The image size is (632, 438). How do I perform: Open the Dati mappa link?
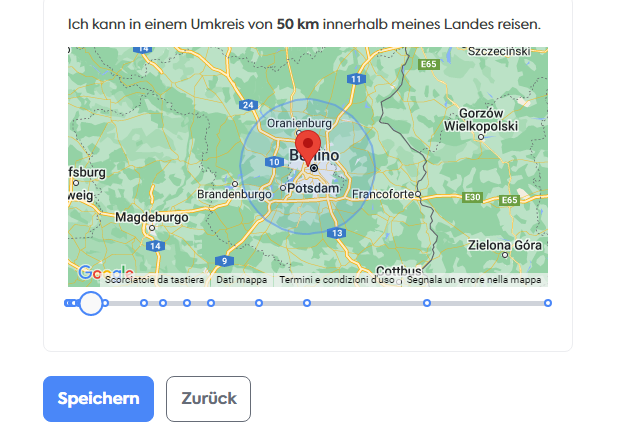tap(241, 280)
